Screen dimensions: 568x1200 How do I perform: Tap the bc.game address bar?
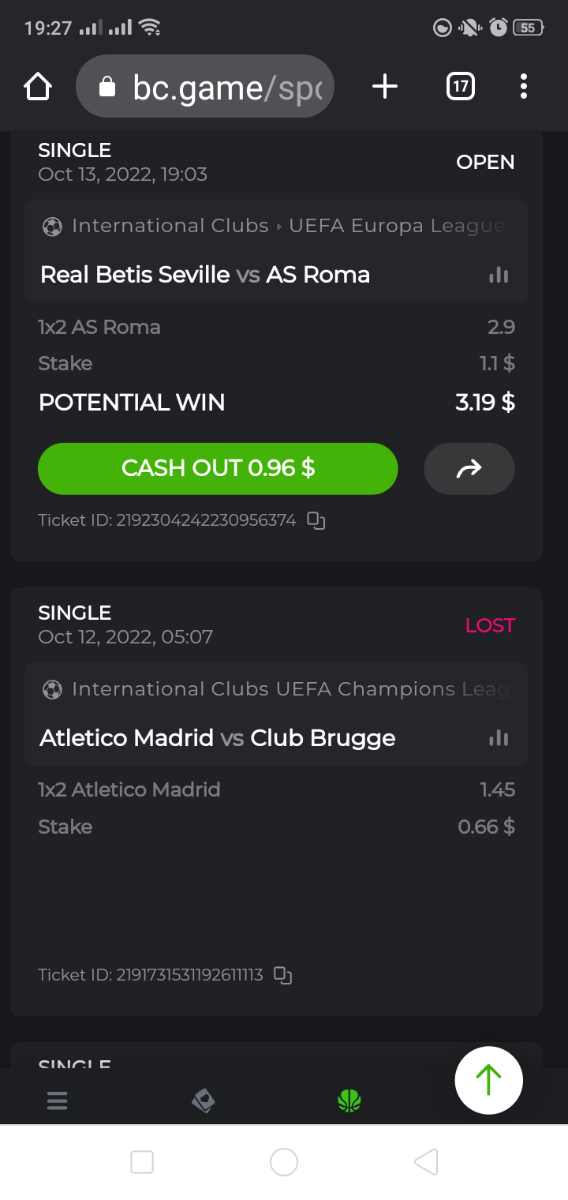coord(205,87)
